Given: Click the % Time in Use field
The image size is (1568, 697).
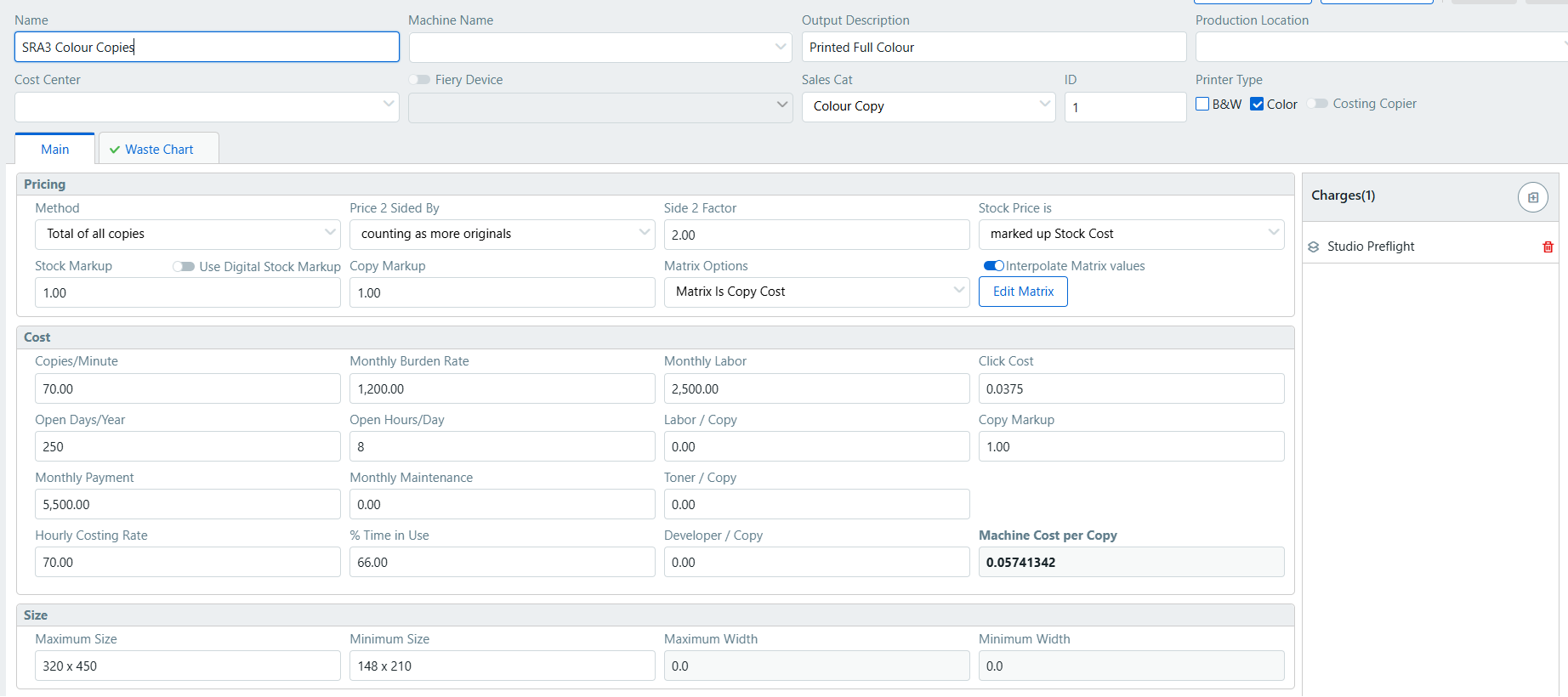Looking at the screenshot, I should tap(502, 562).
